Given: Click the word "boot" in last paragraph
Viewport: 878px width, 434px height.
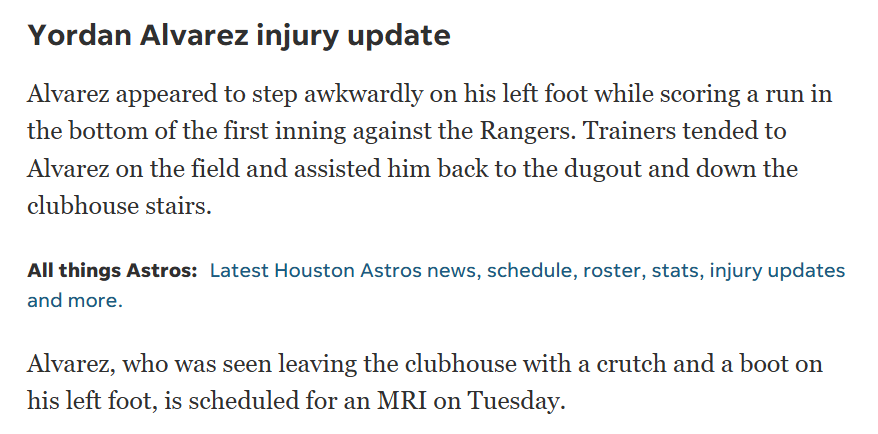Looking at the screenshot, I should 766,363.
